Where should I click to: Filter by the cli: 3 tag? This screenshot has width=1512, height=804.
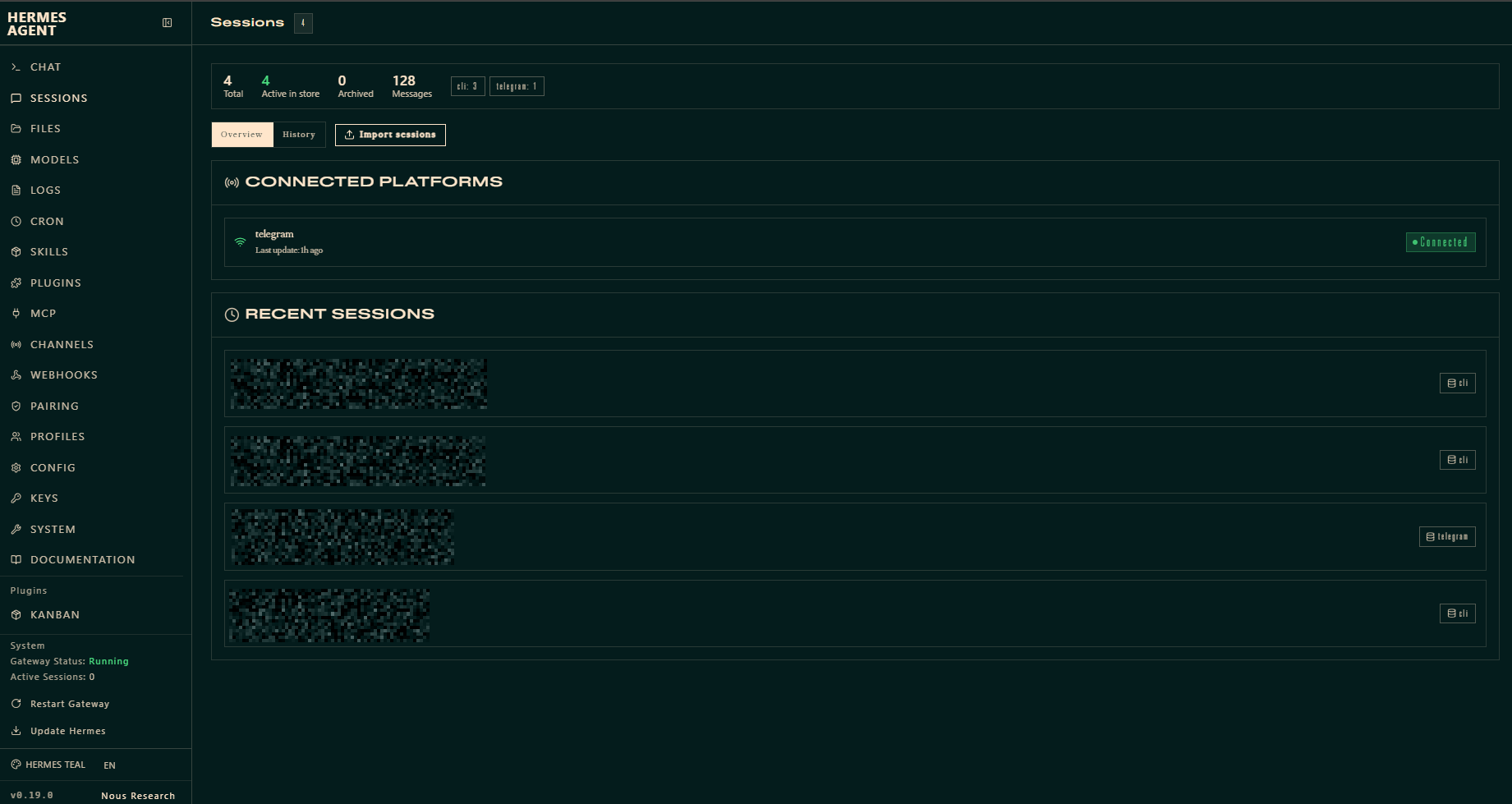pos(467,86)
